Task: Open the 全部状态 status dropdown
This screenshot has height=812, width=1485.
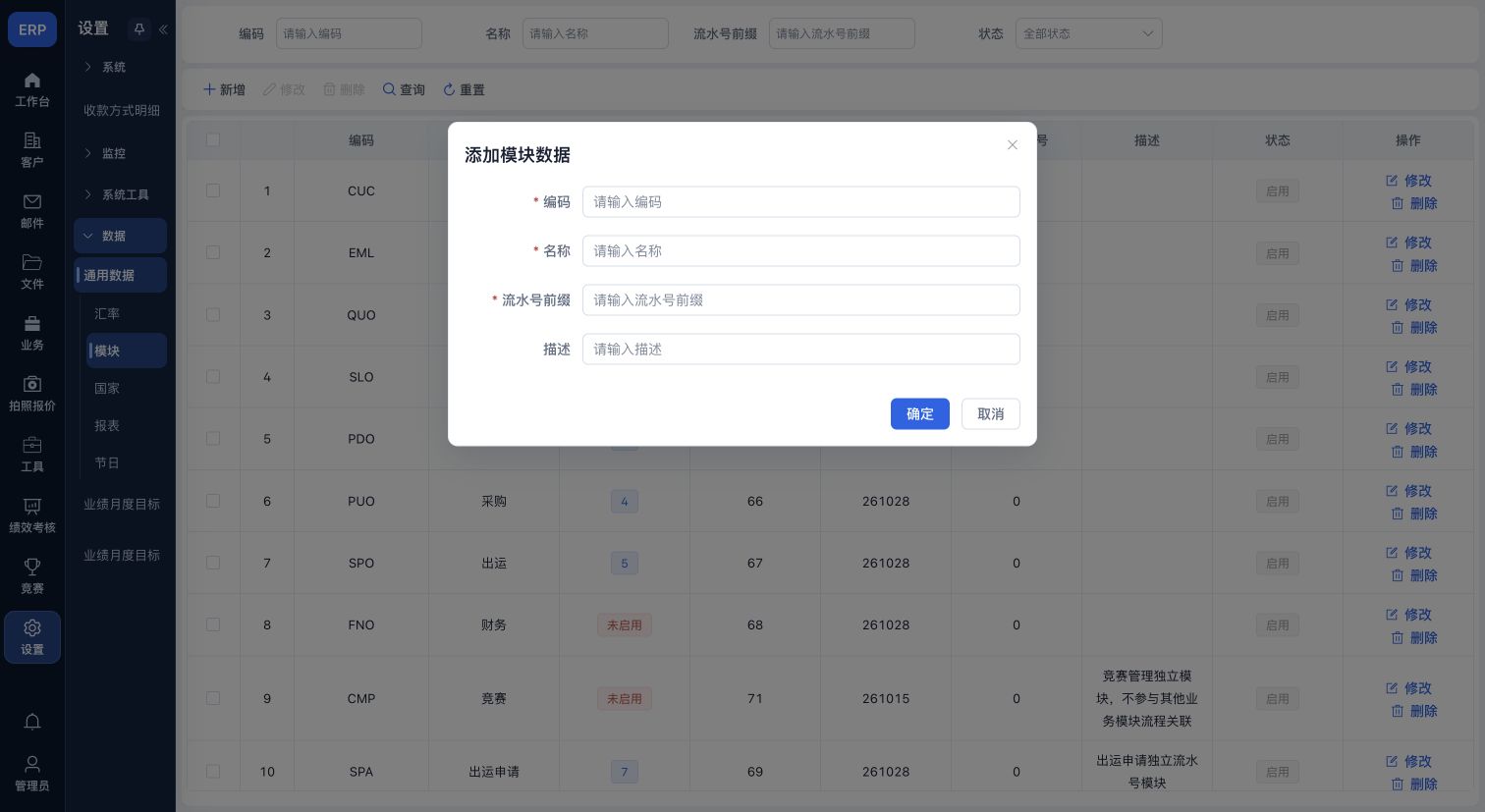Action: [1089, 33]
